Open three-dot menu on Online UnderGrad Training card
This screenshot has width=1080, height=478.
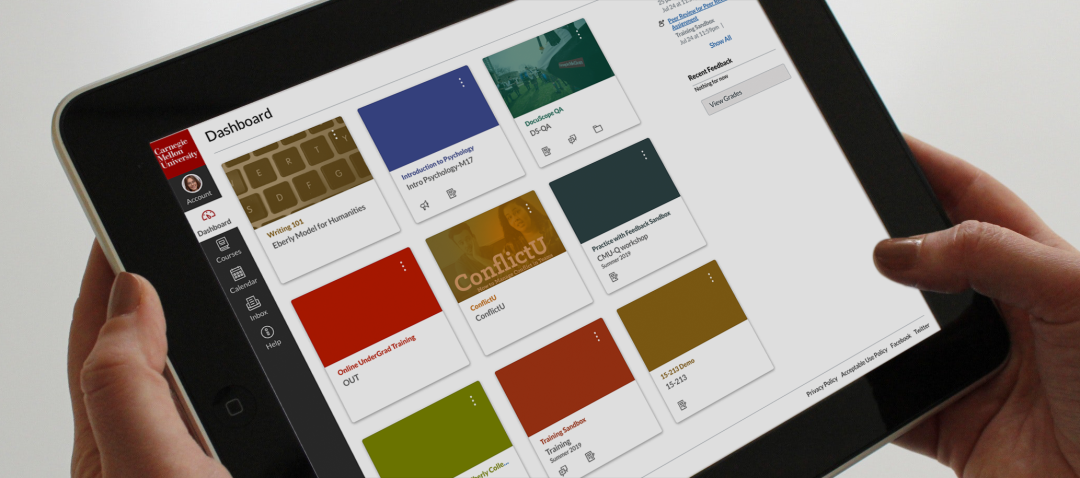pyautogui.click(x=403, y=265)
